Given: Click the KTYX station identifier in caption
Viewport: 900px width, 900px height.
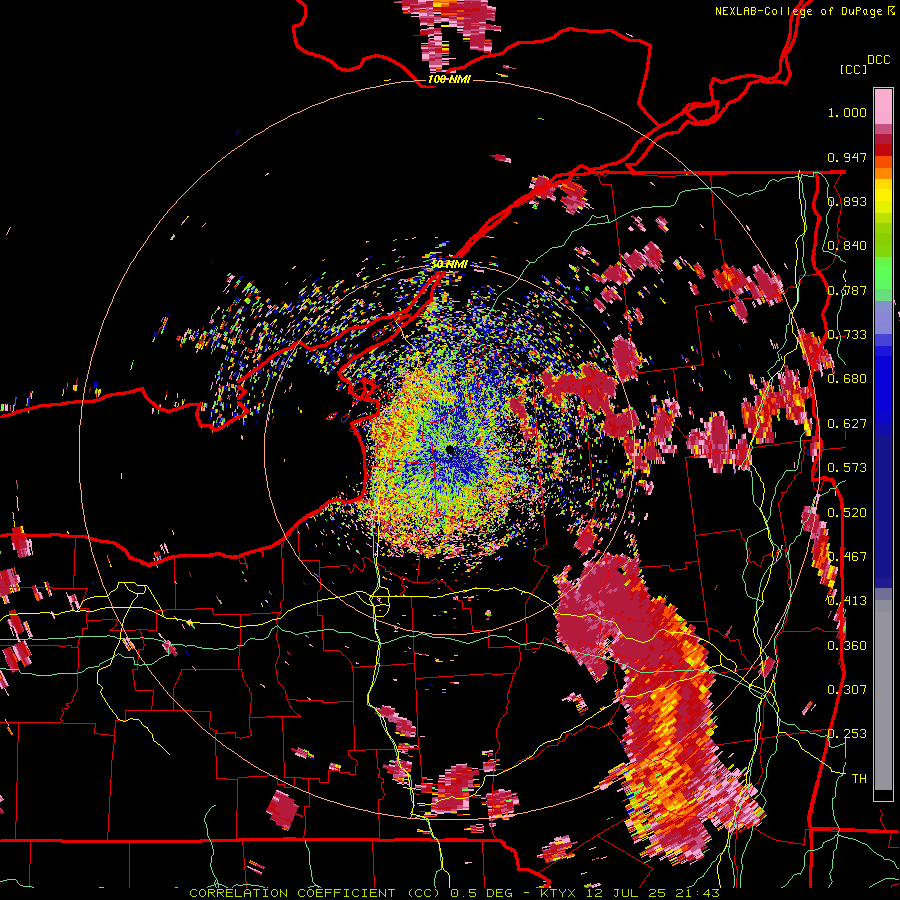Looking at the screenshot, I should [557, 893].
